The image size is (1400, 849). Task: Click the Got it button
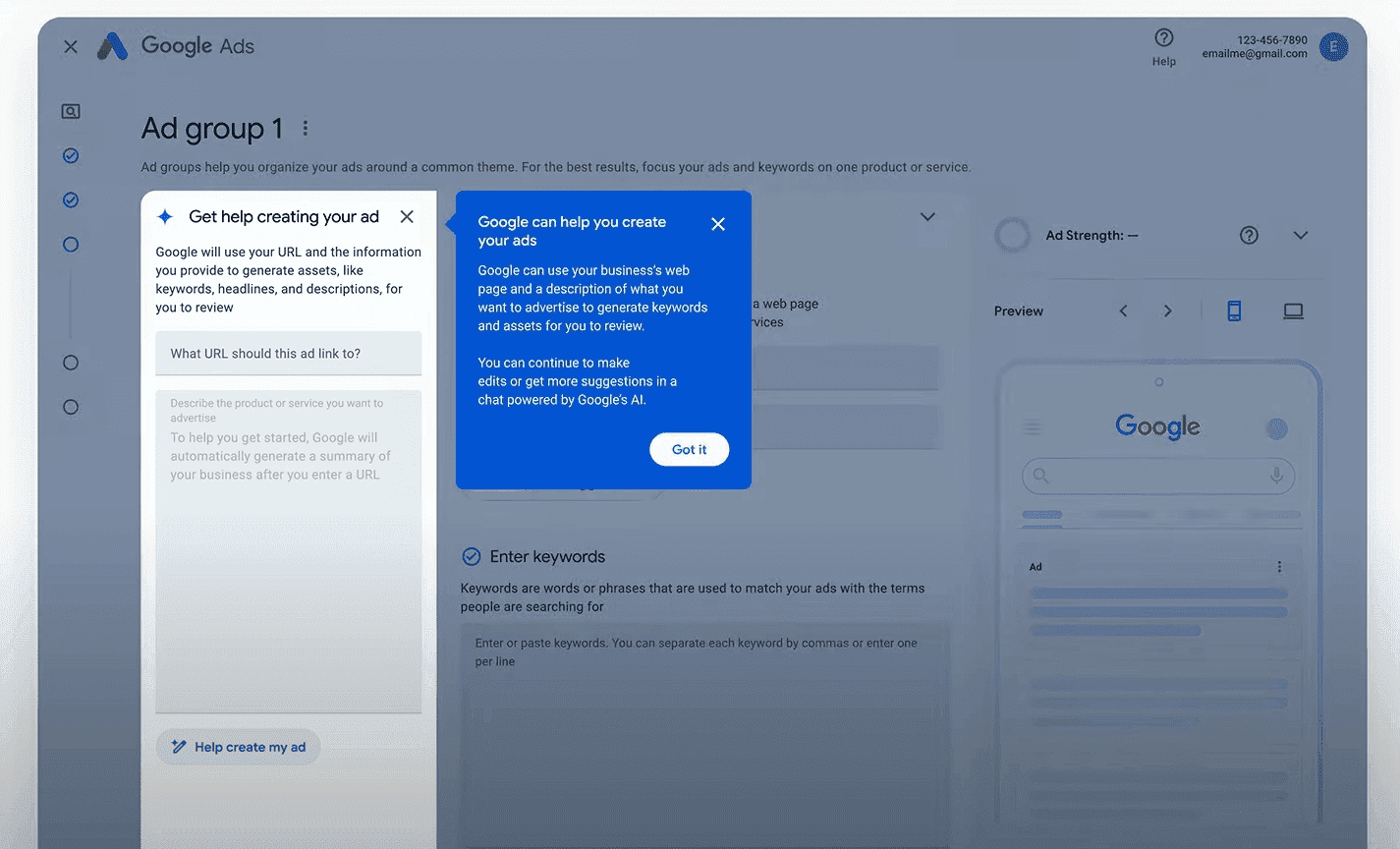pos(689,449)
